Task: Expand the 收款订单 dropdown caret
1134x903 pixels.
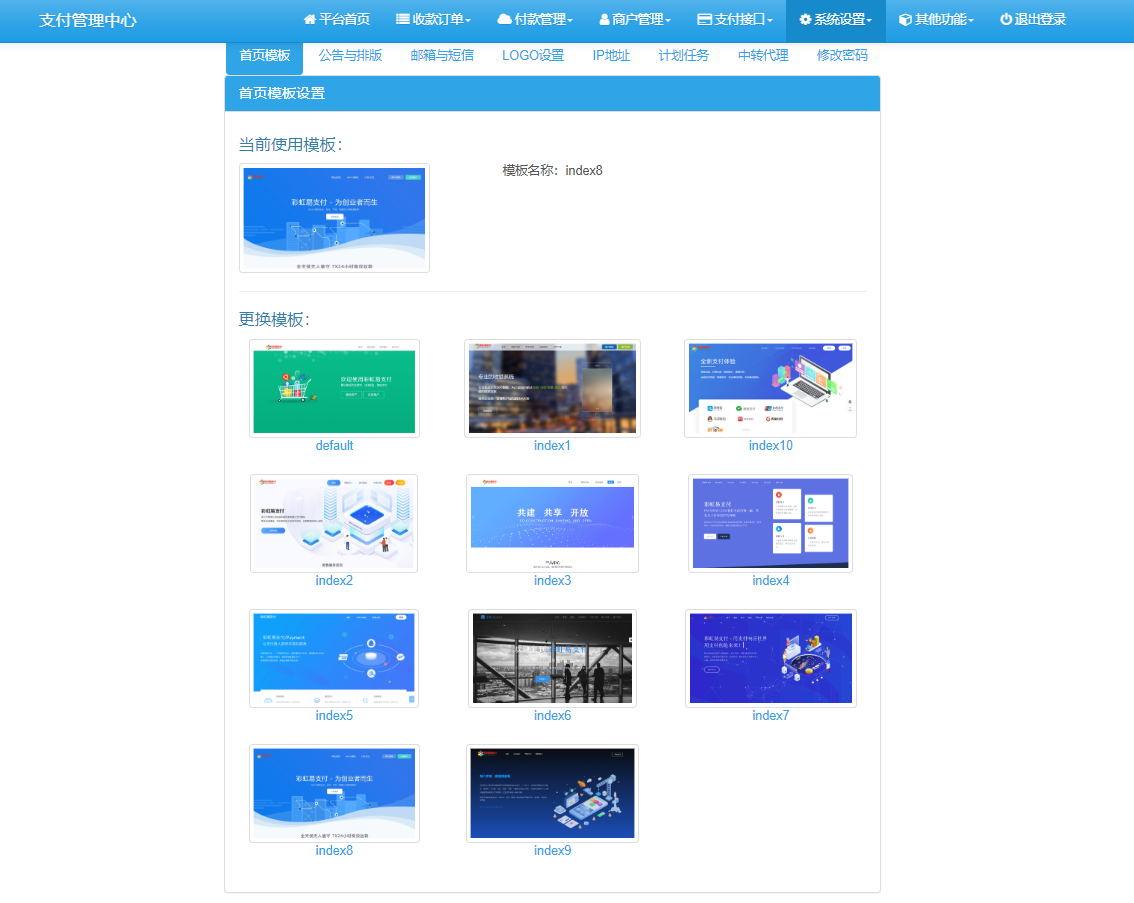Action: pyautogui.click(x=468, y=20)
